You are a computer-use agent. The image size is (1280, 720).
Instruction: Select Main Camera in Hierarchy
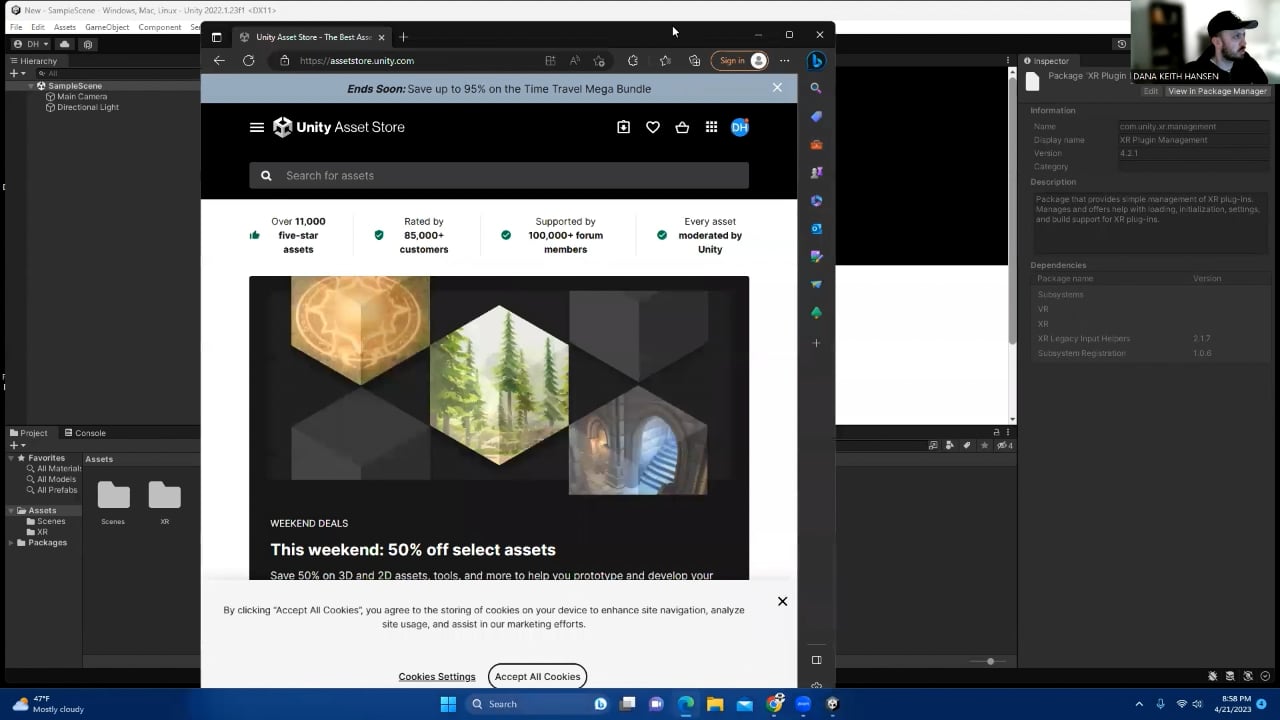click(82, 97)
